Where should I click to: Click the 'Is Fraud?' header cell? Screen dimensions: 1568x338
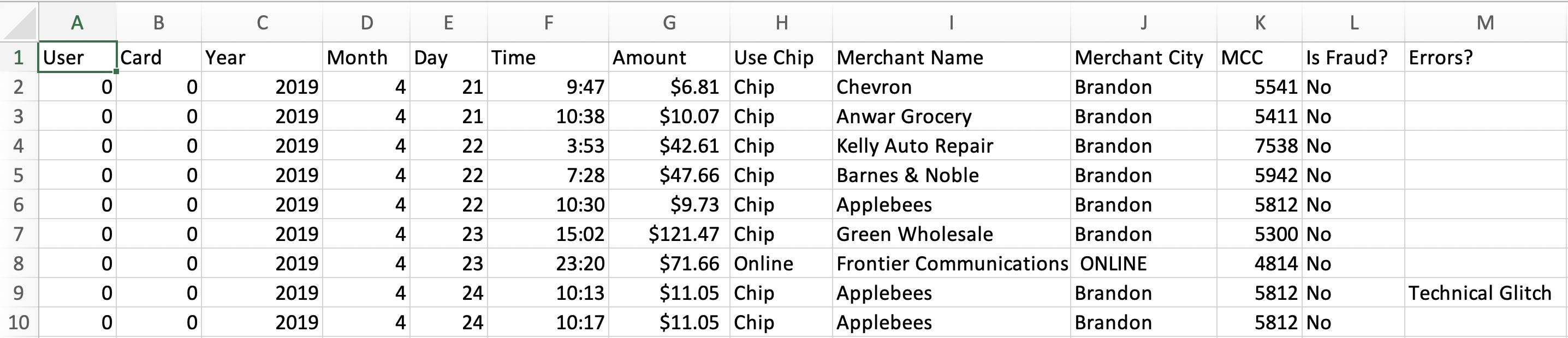(1353, 57)
